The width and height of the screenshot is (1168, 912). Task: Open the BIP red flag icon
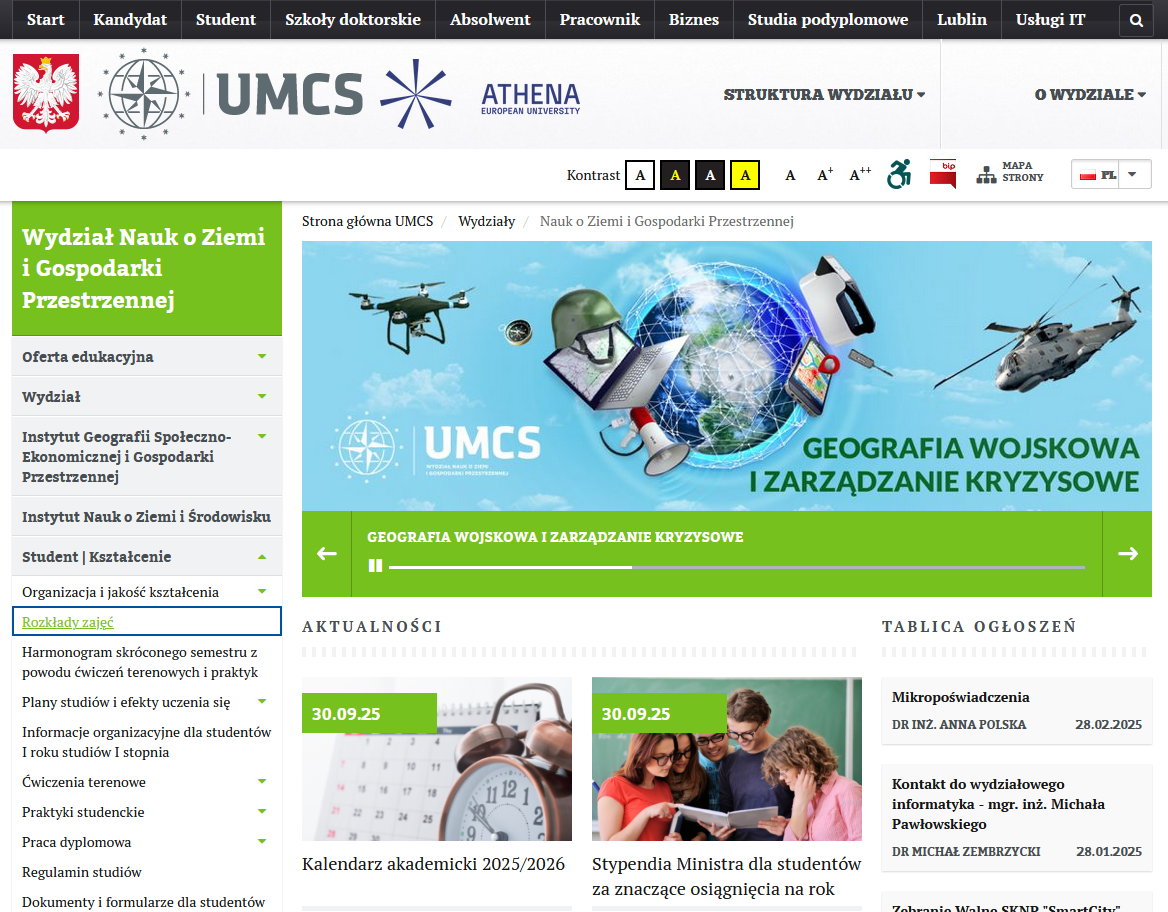coord(943,174)
